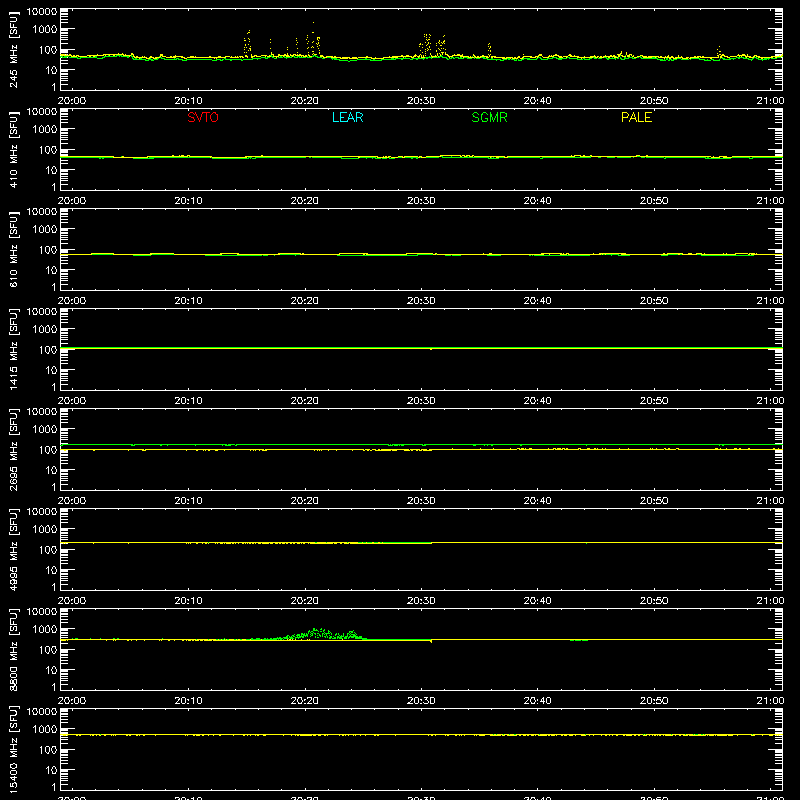Click the 410 MHz [SFU] axis title
Viewport: 800px width, 800px height.
13,149
